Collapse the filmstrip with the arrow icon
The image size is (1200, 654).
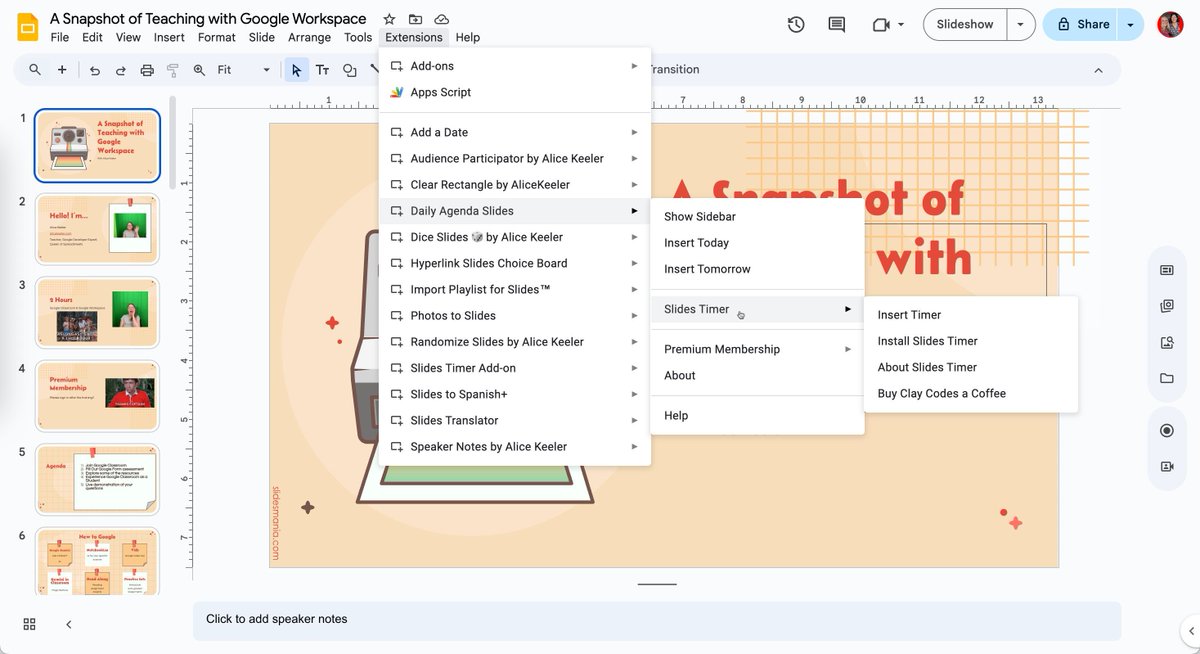[69, 624]
